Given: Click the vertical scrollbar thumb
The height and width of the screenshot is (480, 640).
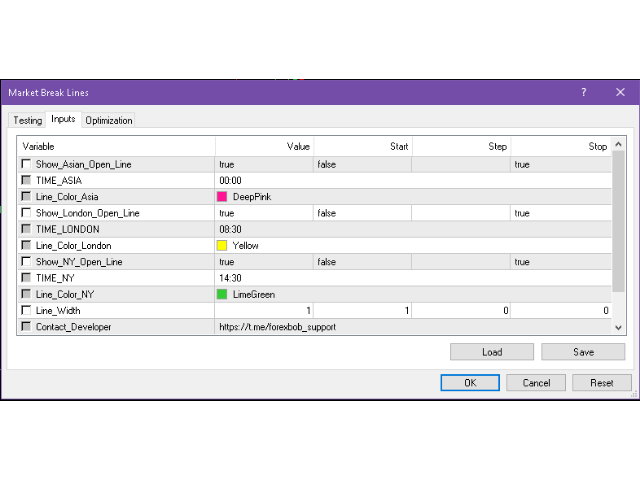Looking at the screenshot, I should (x=618, y=221).
